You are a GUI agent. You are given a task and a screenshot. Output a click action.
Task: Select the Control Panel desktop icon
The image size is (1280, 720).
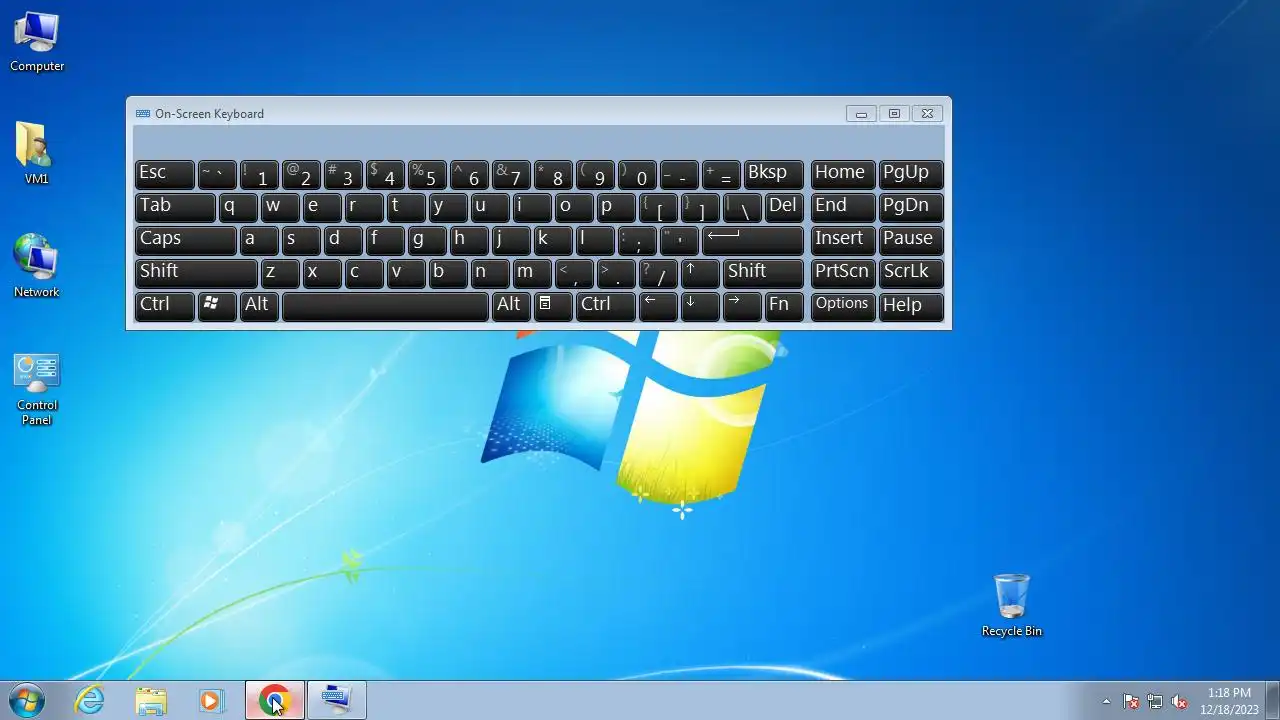pyautogui.click(x=37, y=389)
